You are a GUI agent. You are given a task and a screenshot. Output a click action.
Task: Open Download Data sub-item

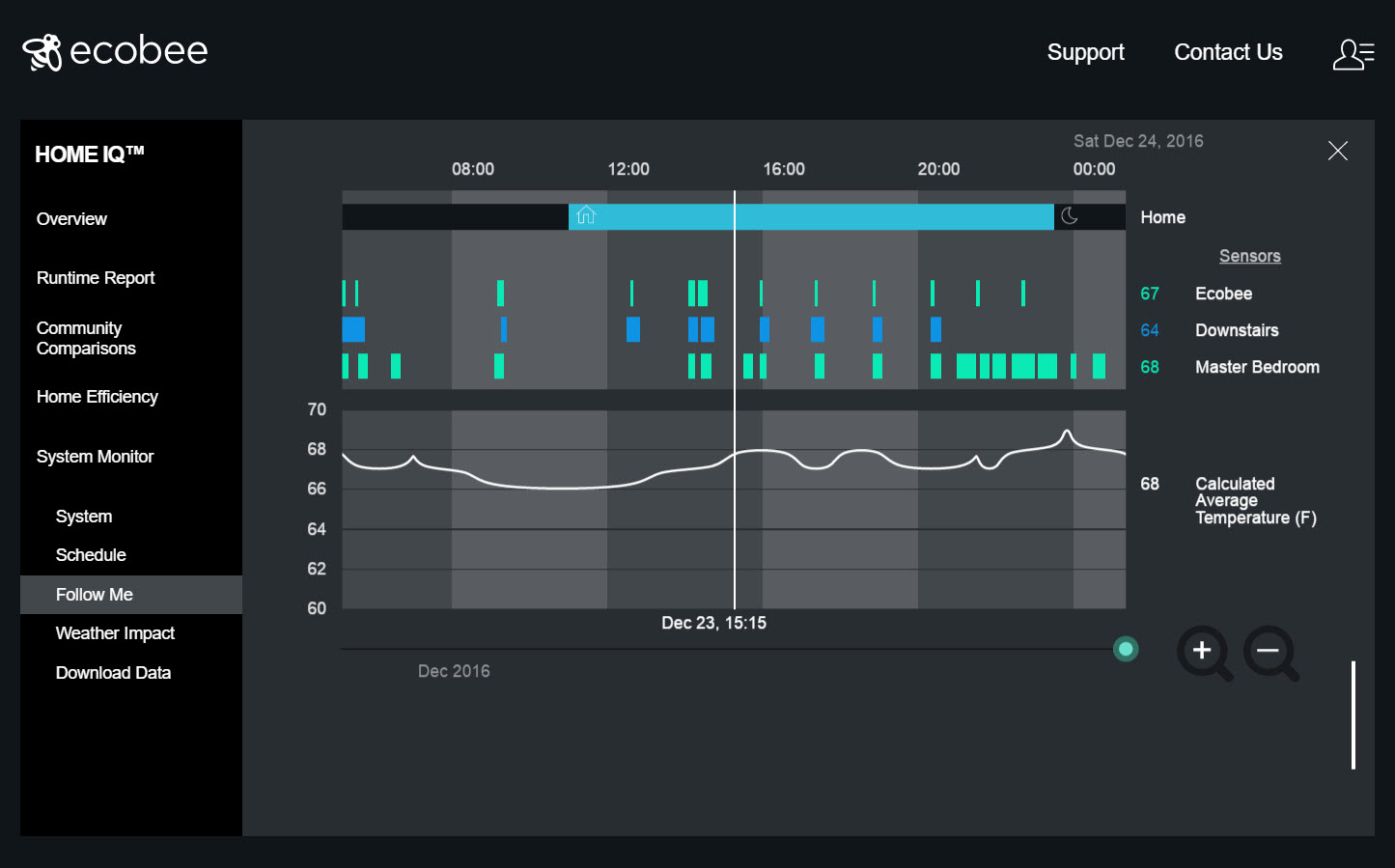pyautogui.click(x=113, y=673)
